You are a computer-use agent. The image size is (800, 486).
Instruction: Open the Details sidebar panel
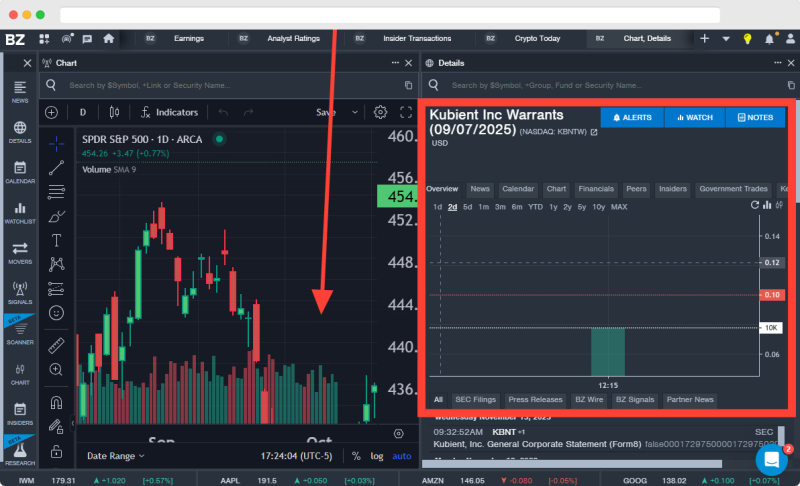coord(20,132)
